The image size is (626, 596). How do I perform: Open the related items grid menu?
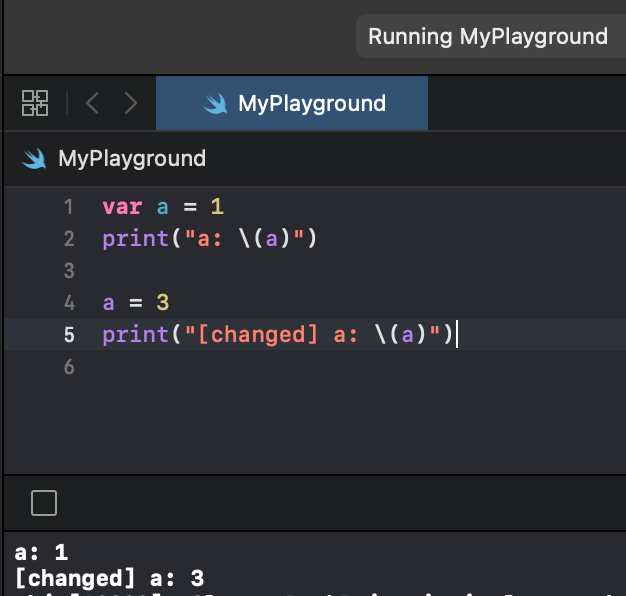[x=35, y=103]
